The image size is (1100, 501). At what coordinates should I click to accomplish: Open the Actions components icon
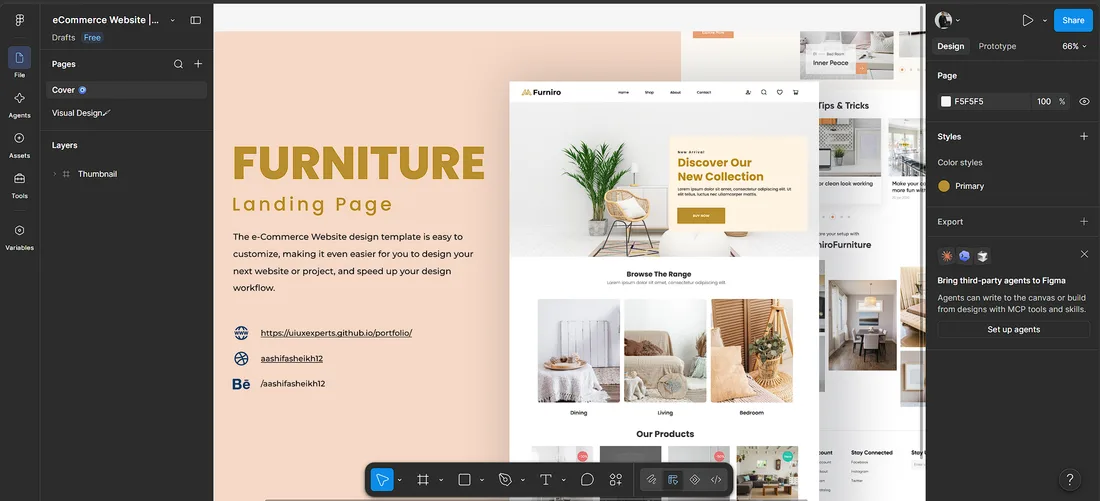point(615,480)
